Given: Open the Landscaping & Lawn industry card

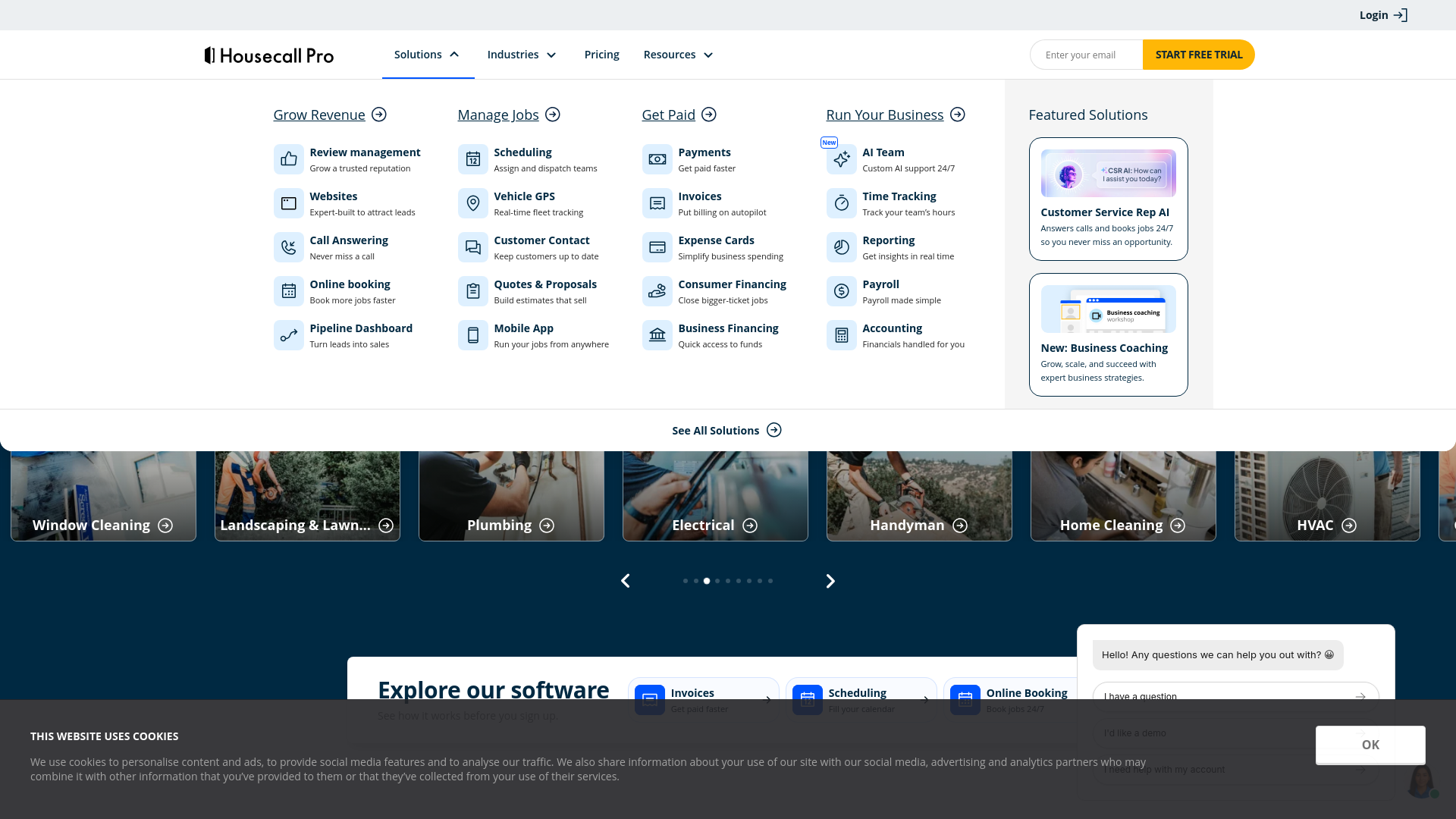Looking at the screenshot, I should pyautogui.click(x=307, y=496).
